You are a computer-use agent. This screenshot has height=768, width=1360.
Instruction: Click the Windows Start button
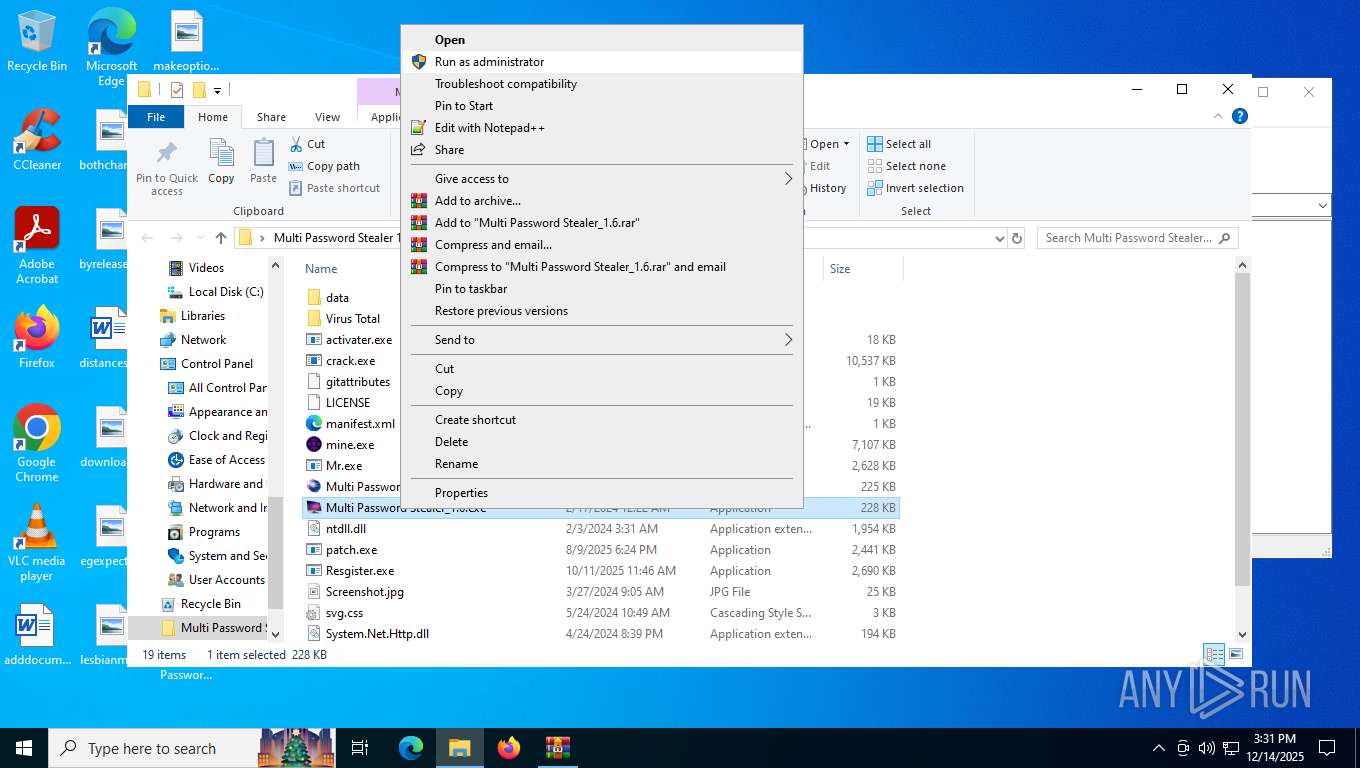23,748
